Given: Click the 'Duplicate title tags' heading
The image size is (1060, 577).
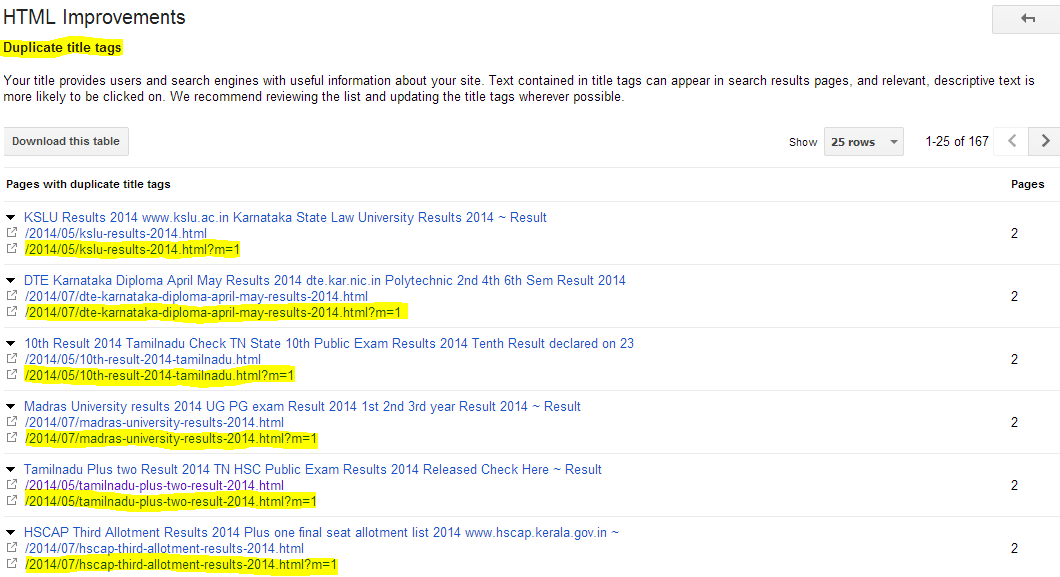Looking at the screenshot, I should pyautogui.click(x=62, y=47).
